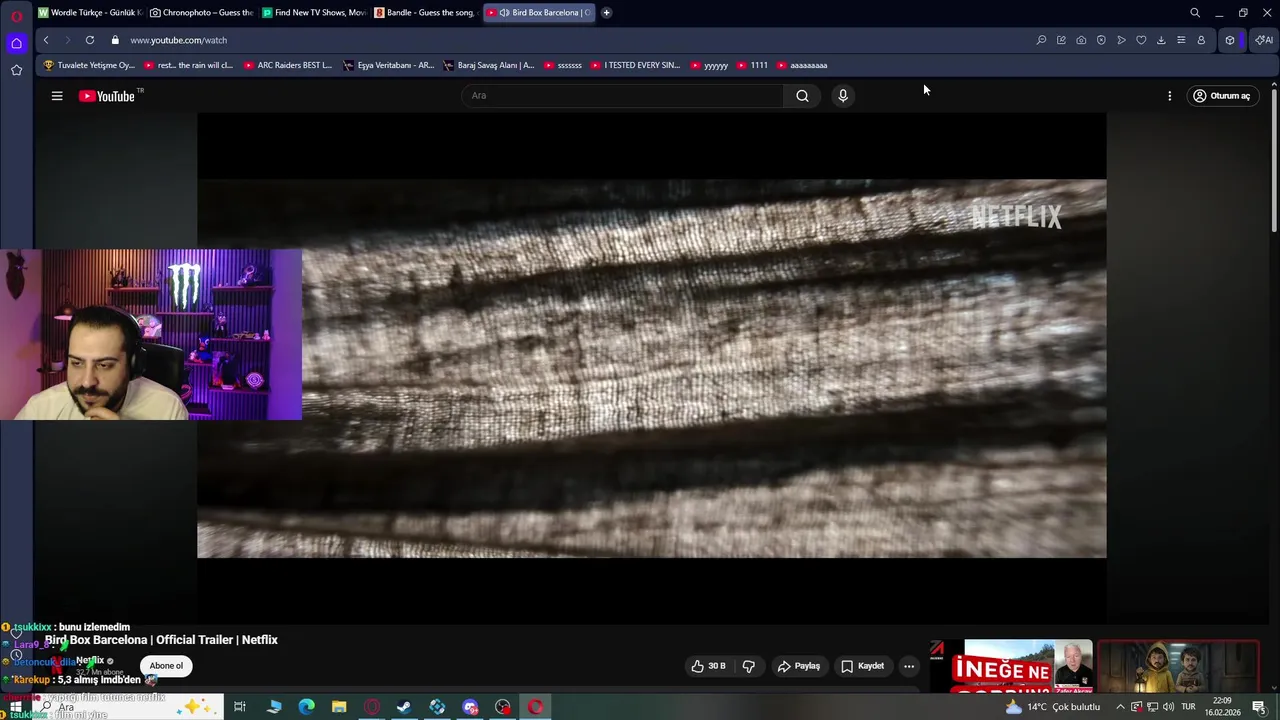Viewport: 1280px width, 720px height.
Task: Open YouTube settings three-dot menu in header
Action: click(1169, 96)
